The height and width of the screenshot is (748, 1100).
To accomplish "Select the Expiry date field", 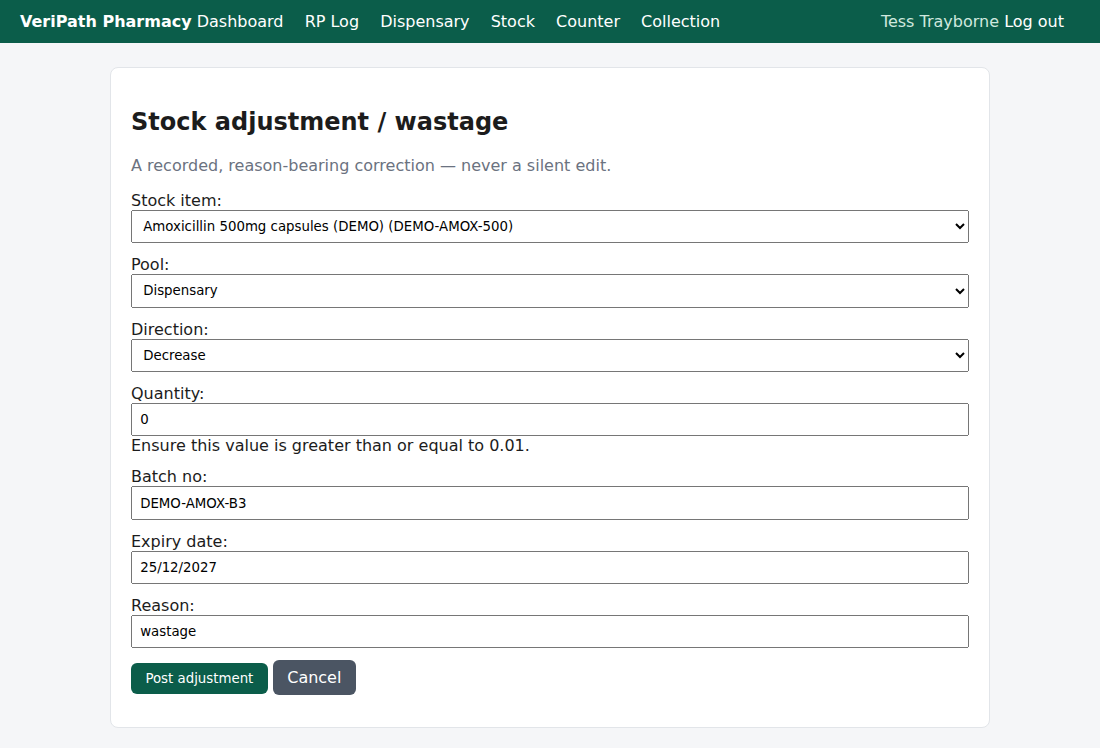I will [x=549, y=567].
